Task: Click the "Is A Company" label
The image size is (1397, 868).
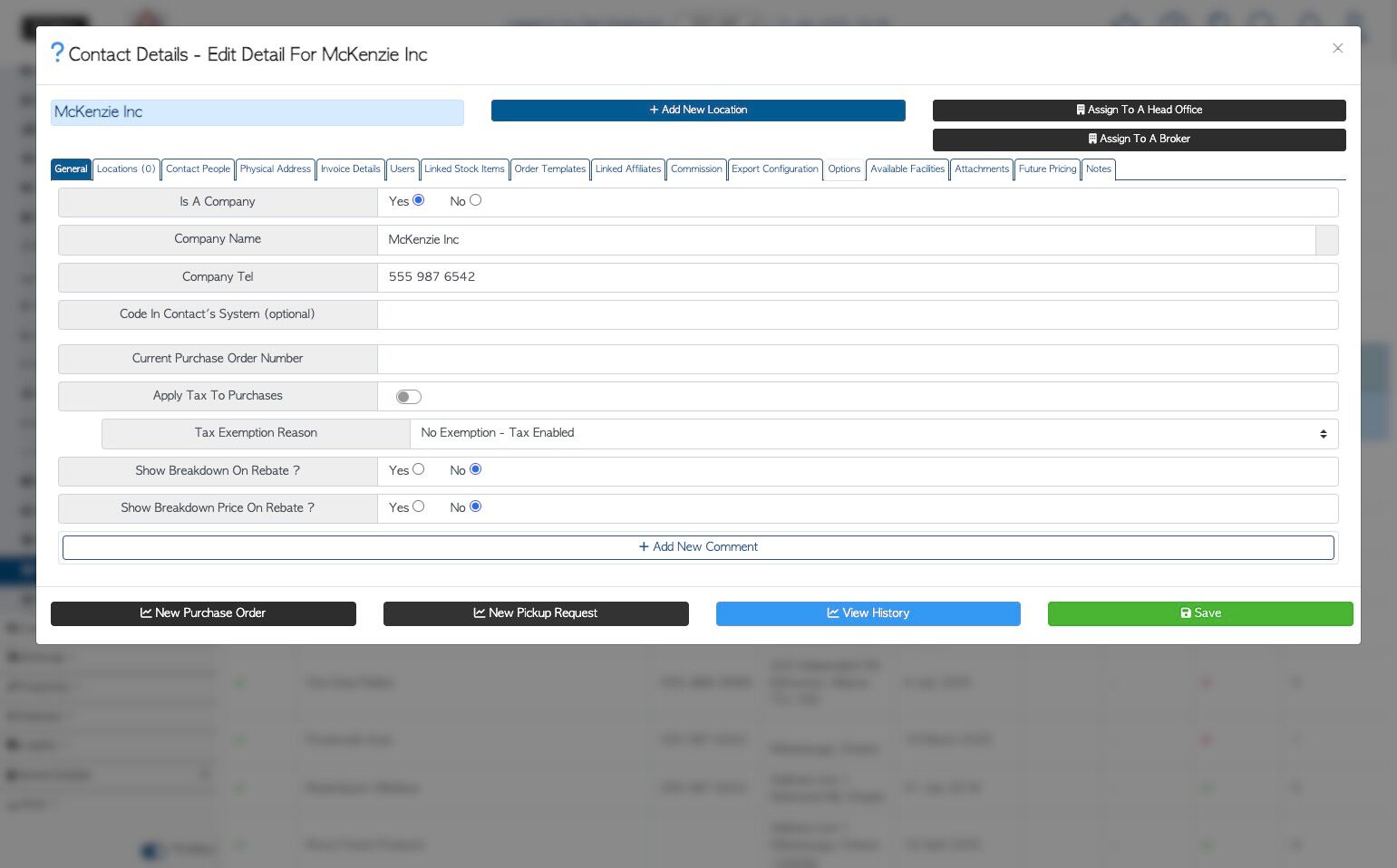Action: (218, 201)
